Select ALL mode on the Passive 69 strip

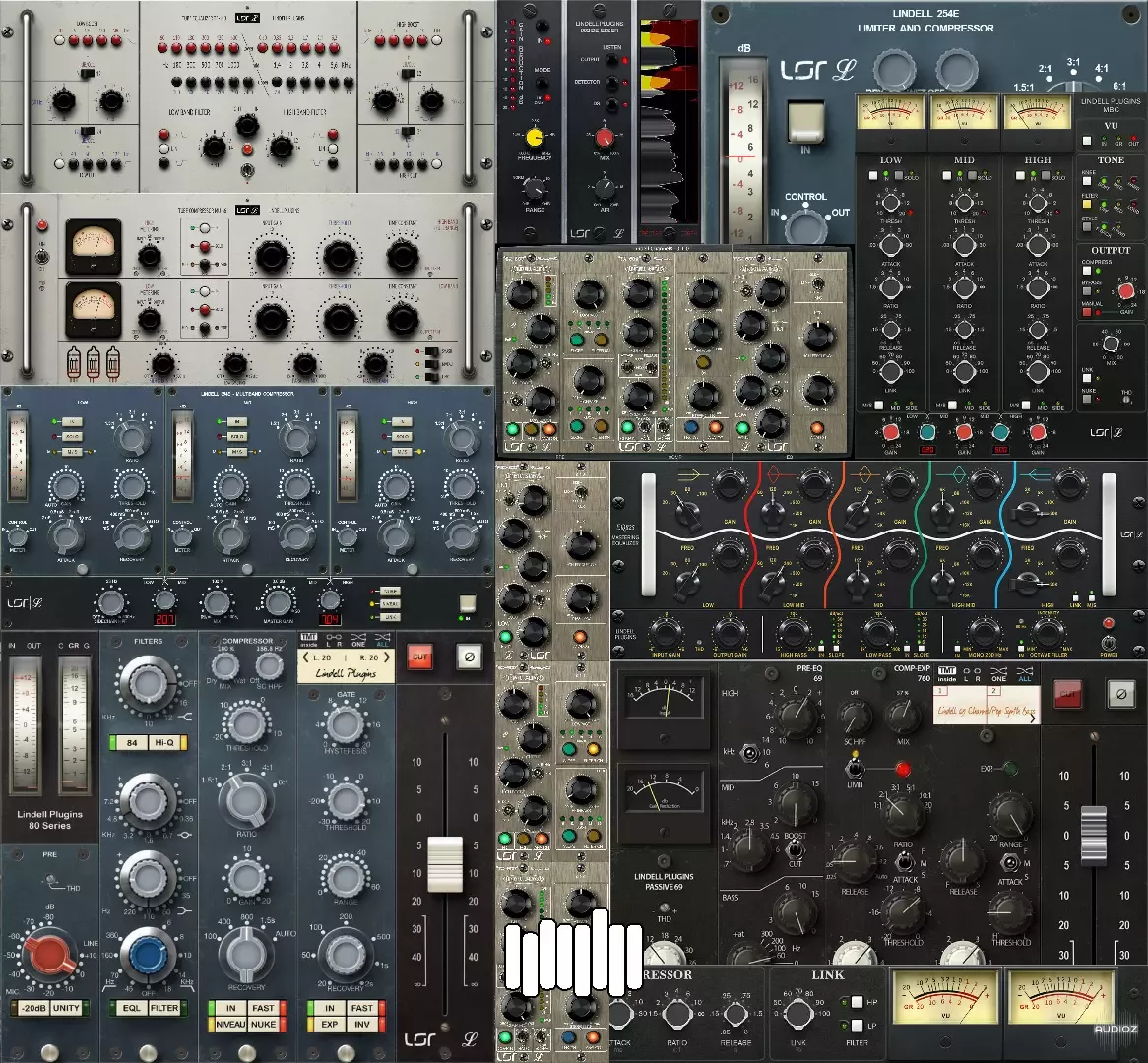click(x=1025, y=673)
